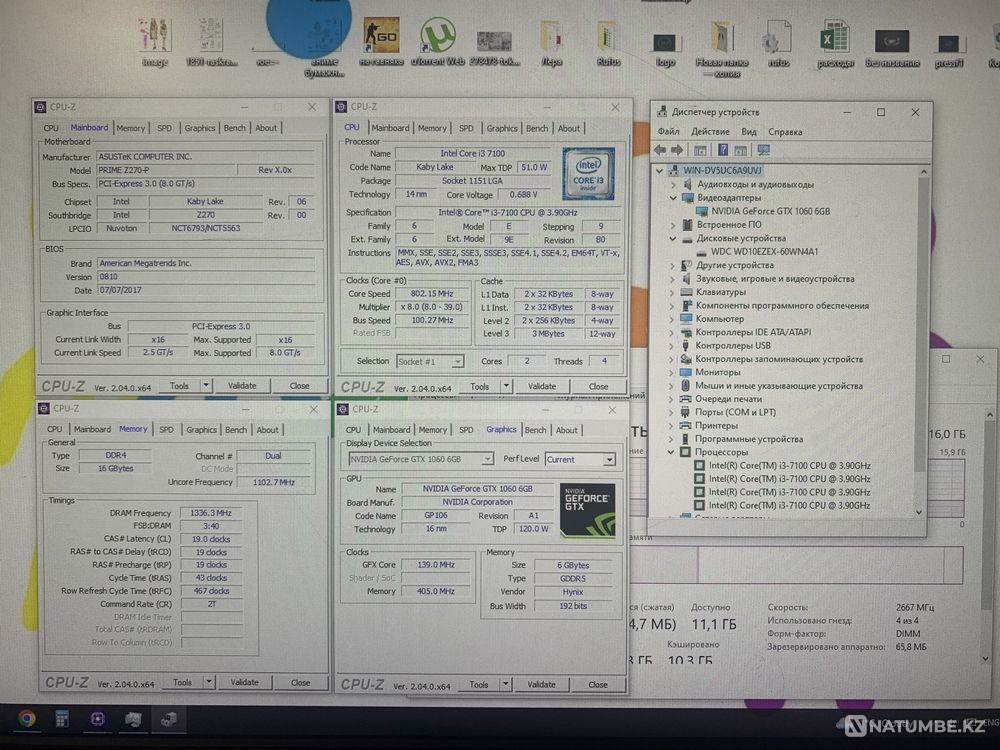The image size is (1000, 750).
Task: Open Вид menu in Device Manager
Action: (749, 131)
